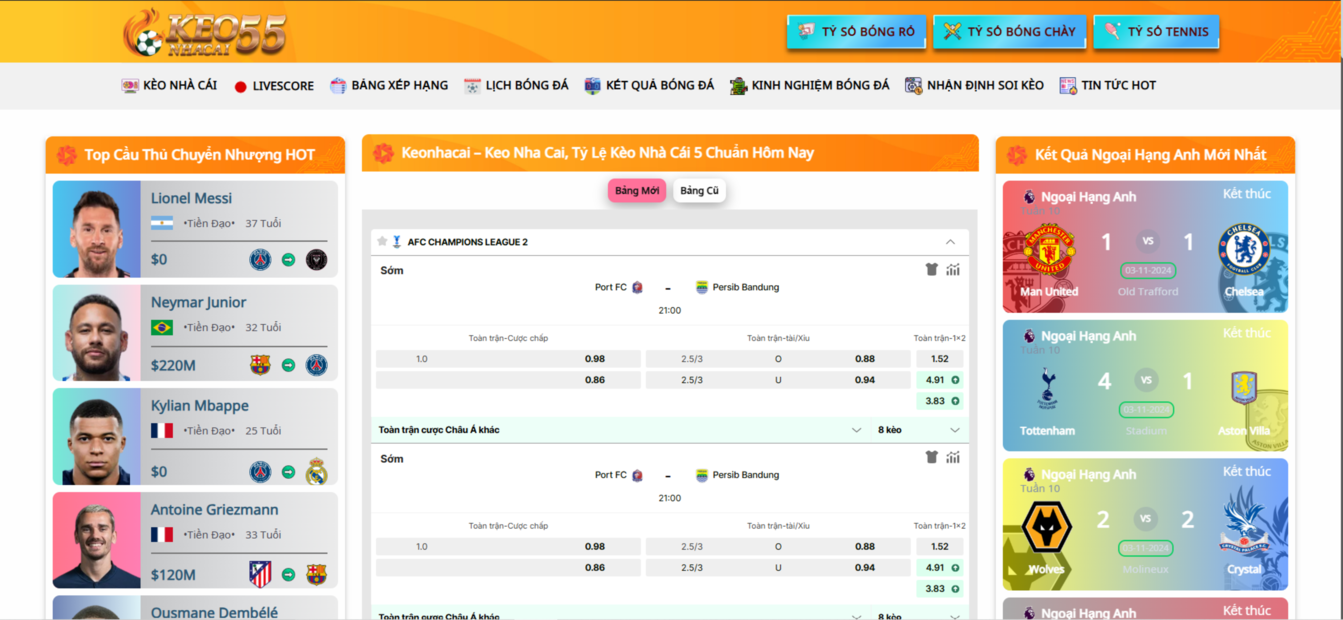Open the Nhận Định Soi Kèo menu
Viewport: 1343px width, 620px height.
(x=974, y=86)
